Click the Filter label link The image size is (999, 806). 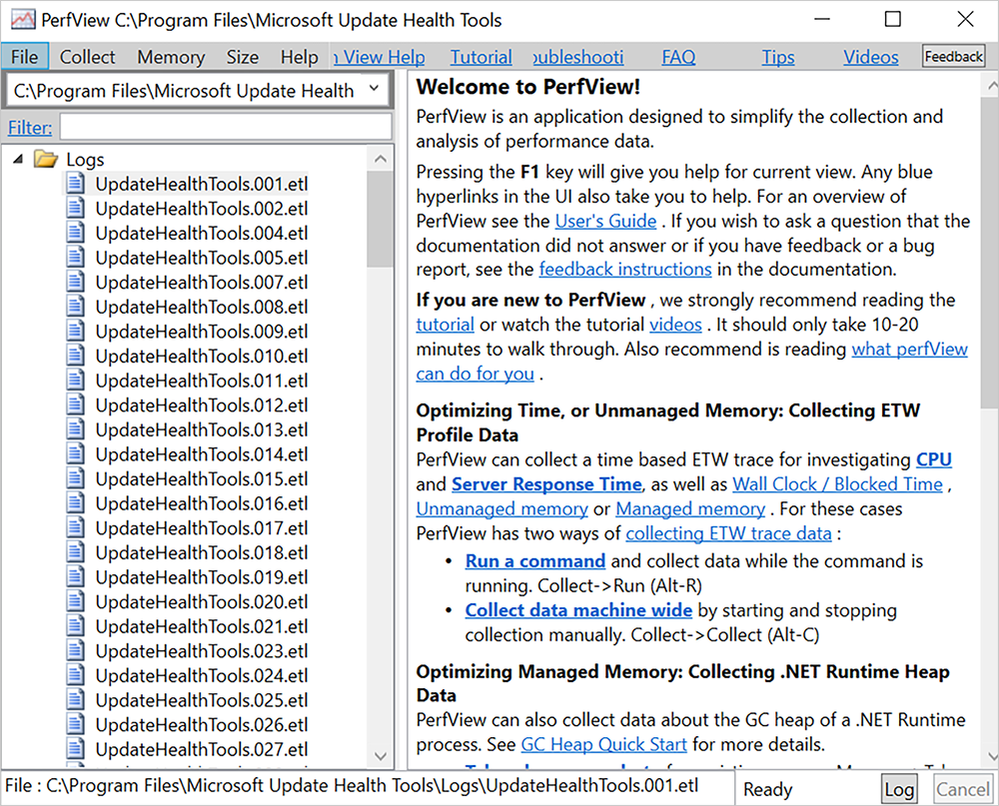click(x=30, y=127)
